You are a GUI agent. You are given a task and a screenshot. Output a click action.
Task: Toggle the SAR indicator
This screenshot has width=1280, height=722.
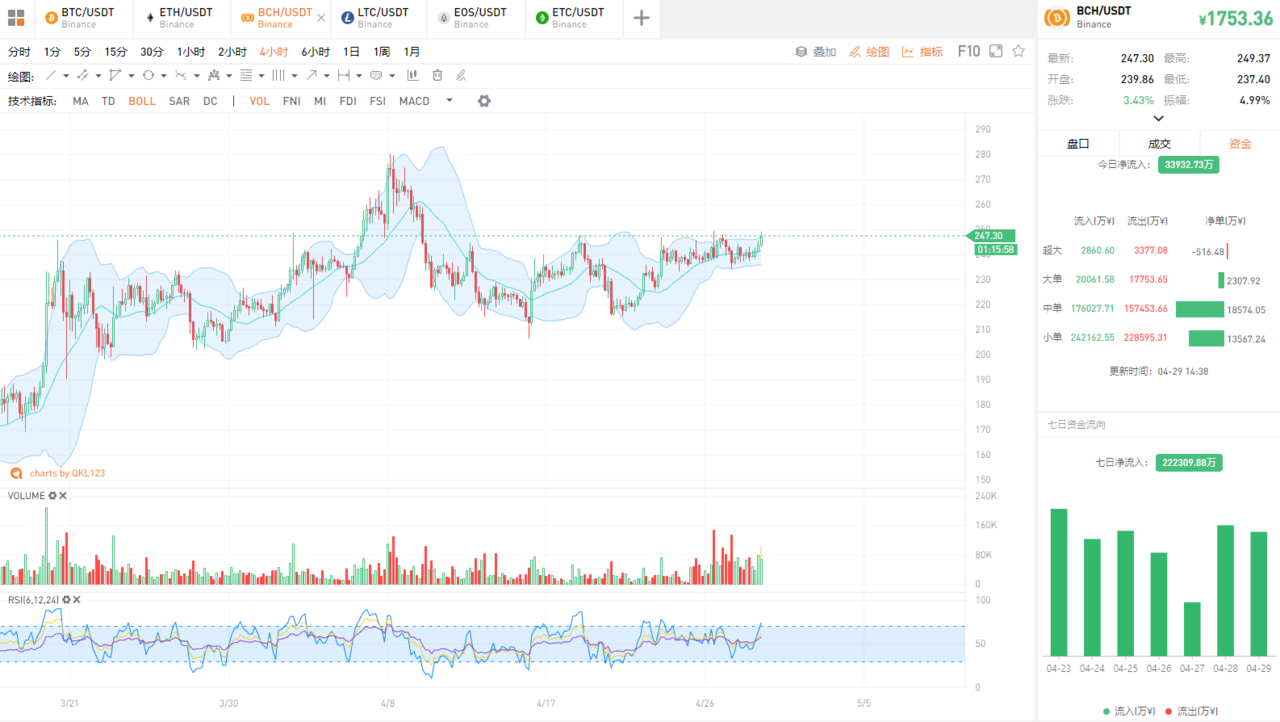pos(179,101)
